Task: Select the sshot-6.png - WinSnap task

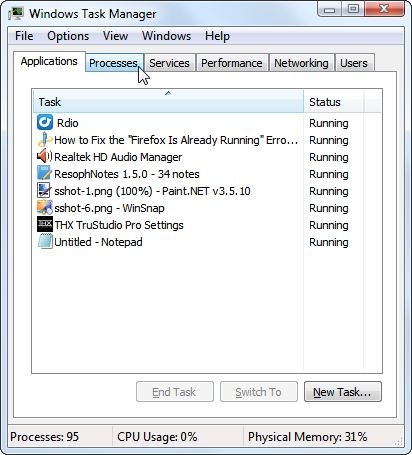Action: pyautogui.click(x=109, y=208)
